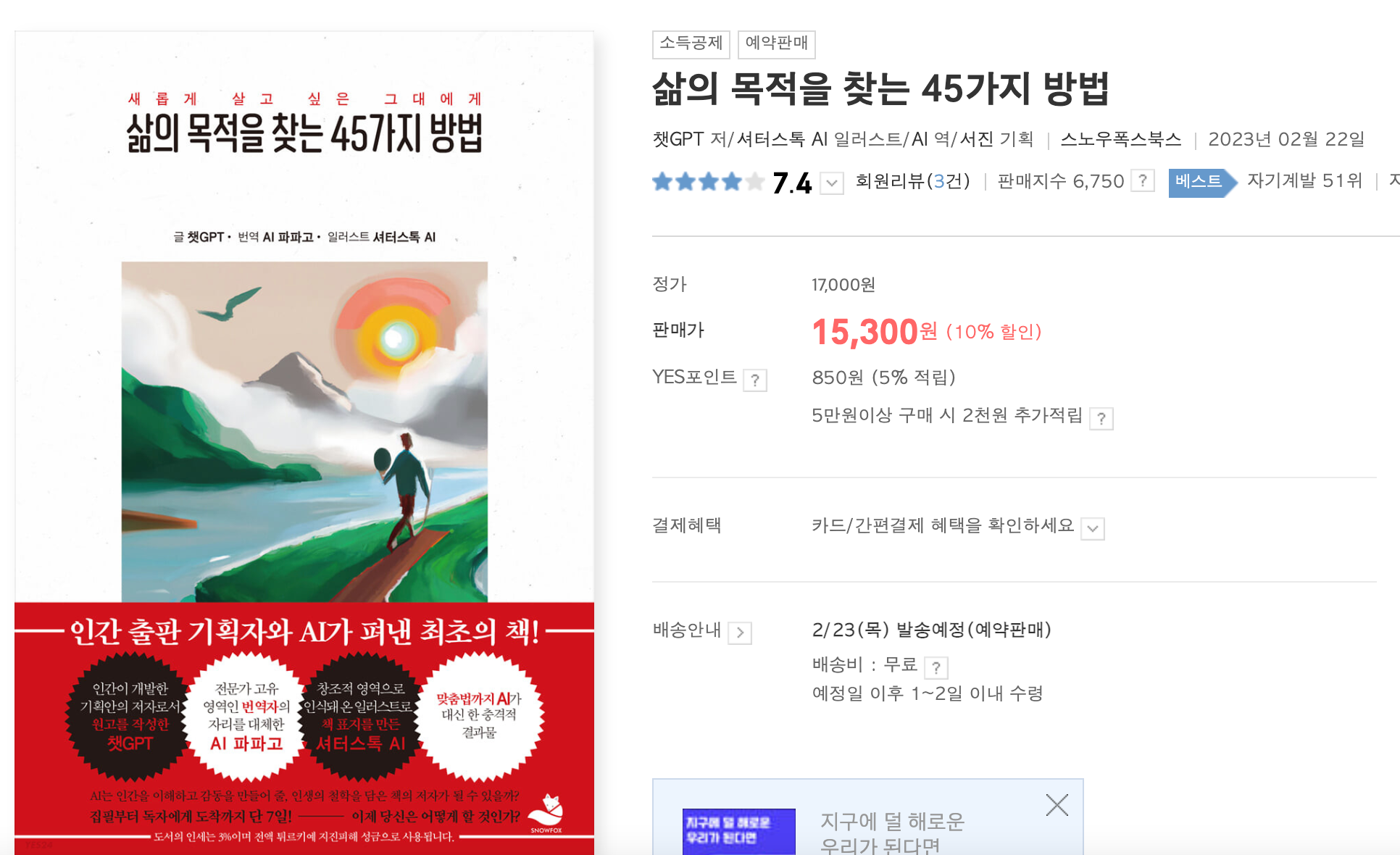The width and height of the screenshot is (1400, 855).
Task: Open 회원리뷰(3건) link
Action: click(912, 181)
